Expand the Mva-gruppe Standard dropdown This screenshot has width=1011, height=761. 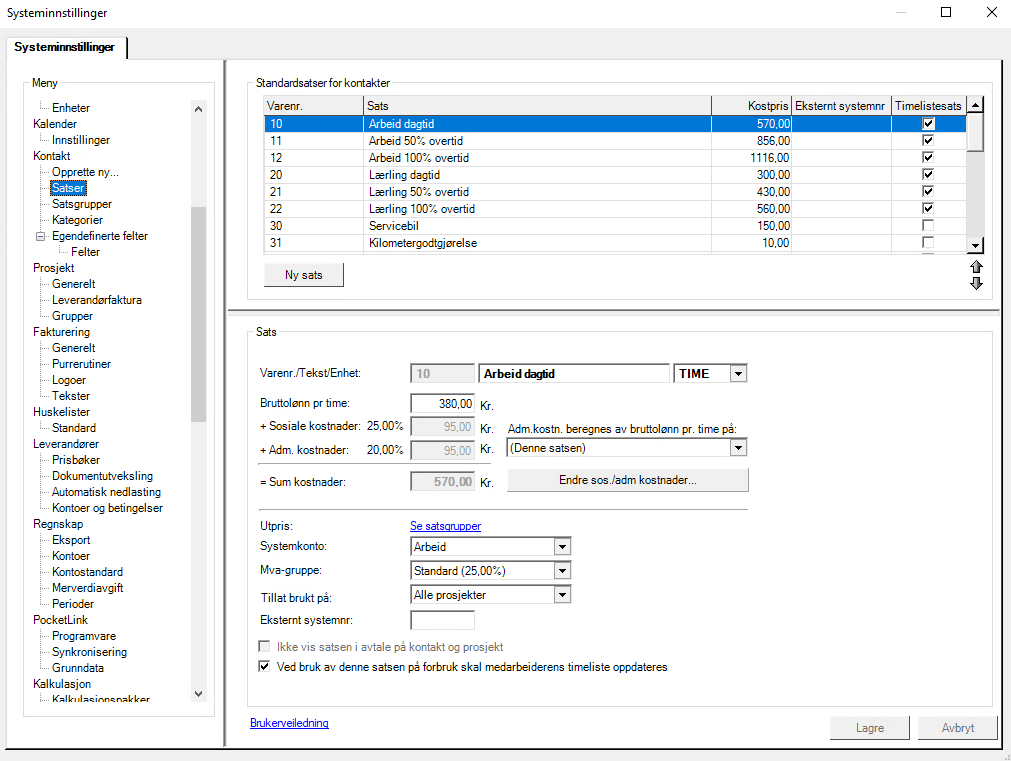(x=562, y=571)
